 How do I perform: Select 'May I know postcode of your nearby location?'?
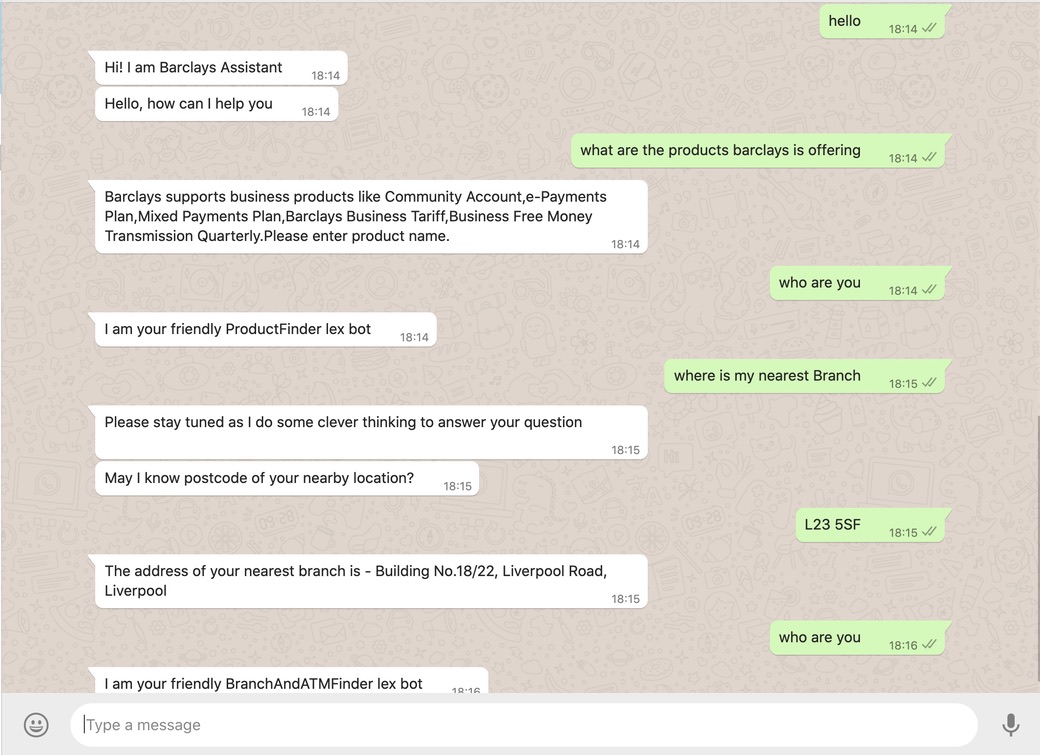pos(287,478)
